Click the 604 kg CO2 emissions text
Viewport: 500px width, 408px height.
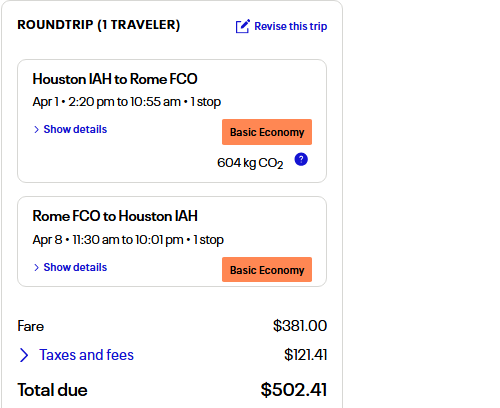[250, 163]
